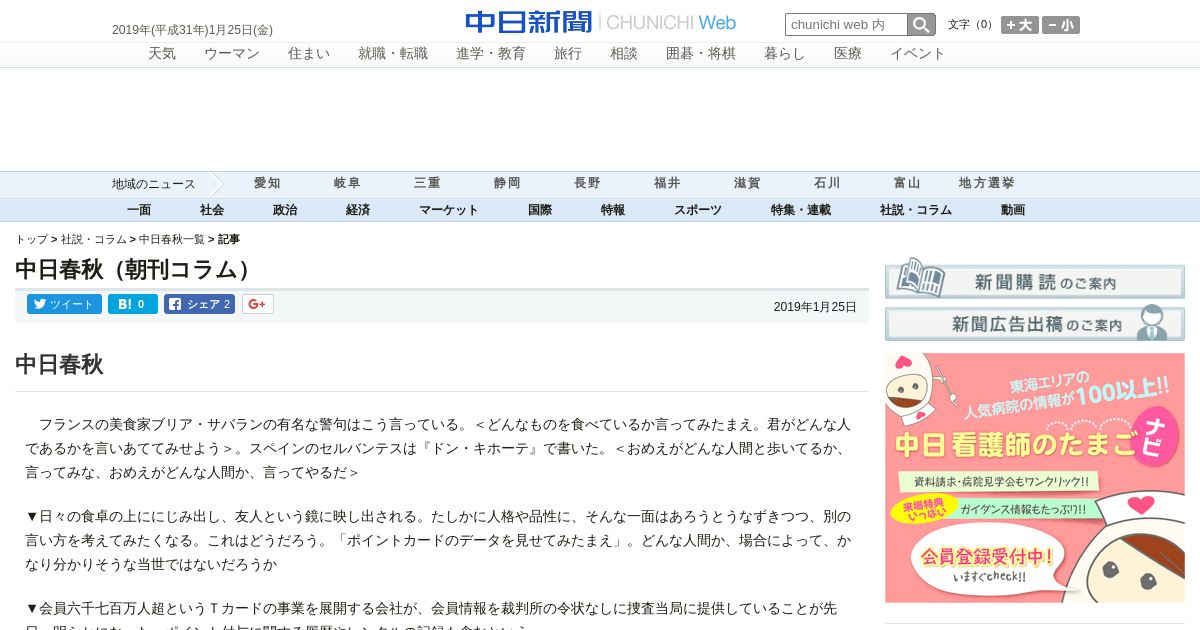Go to the スポーツ section
The image size is (1200, 630).
pos(698,210)
